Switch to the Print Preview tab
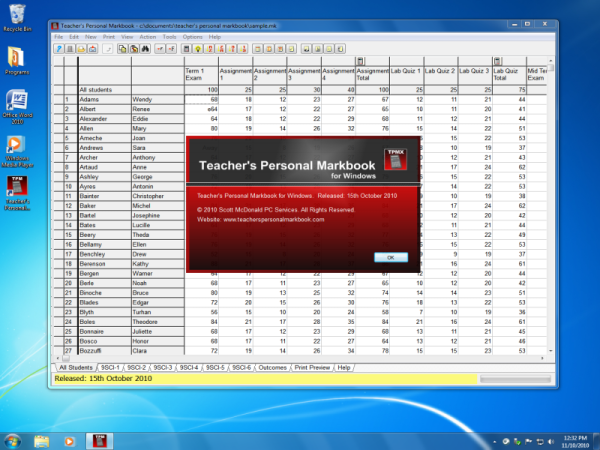This screenshot has height=450, width=600. (x=312, y=367)
